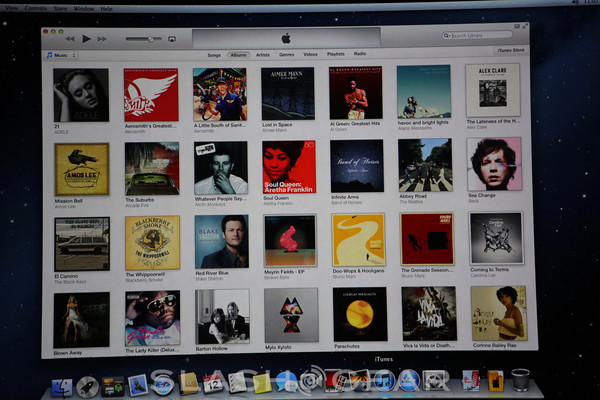Skip back with the rewind button
Image resolution: width=600 pixels, height=400 pixels.
pos(70,39)
